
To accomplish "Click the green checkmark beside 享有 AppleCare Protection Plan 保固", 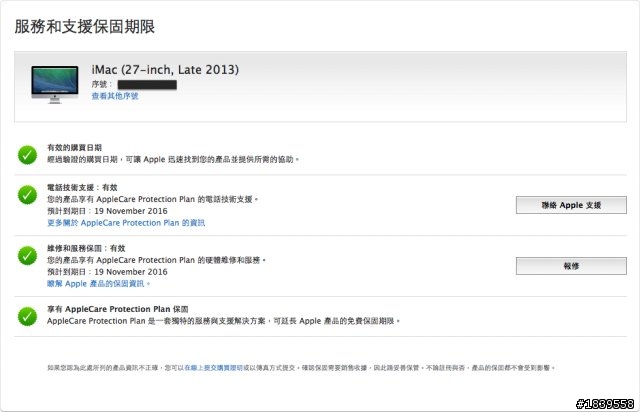I will pyautogui.click(x=27, y=316).
